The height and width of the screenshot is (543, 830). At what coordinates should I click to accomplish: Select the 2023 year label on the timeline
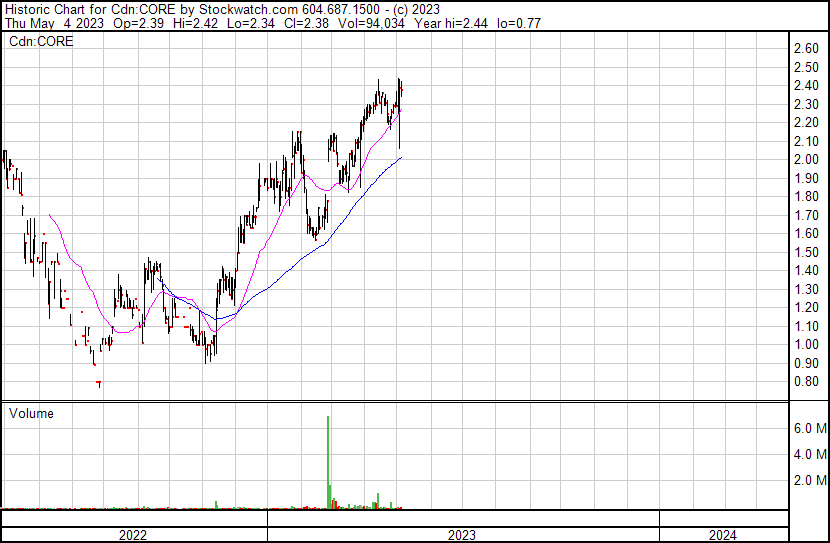(x=462, y=534)
